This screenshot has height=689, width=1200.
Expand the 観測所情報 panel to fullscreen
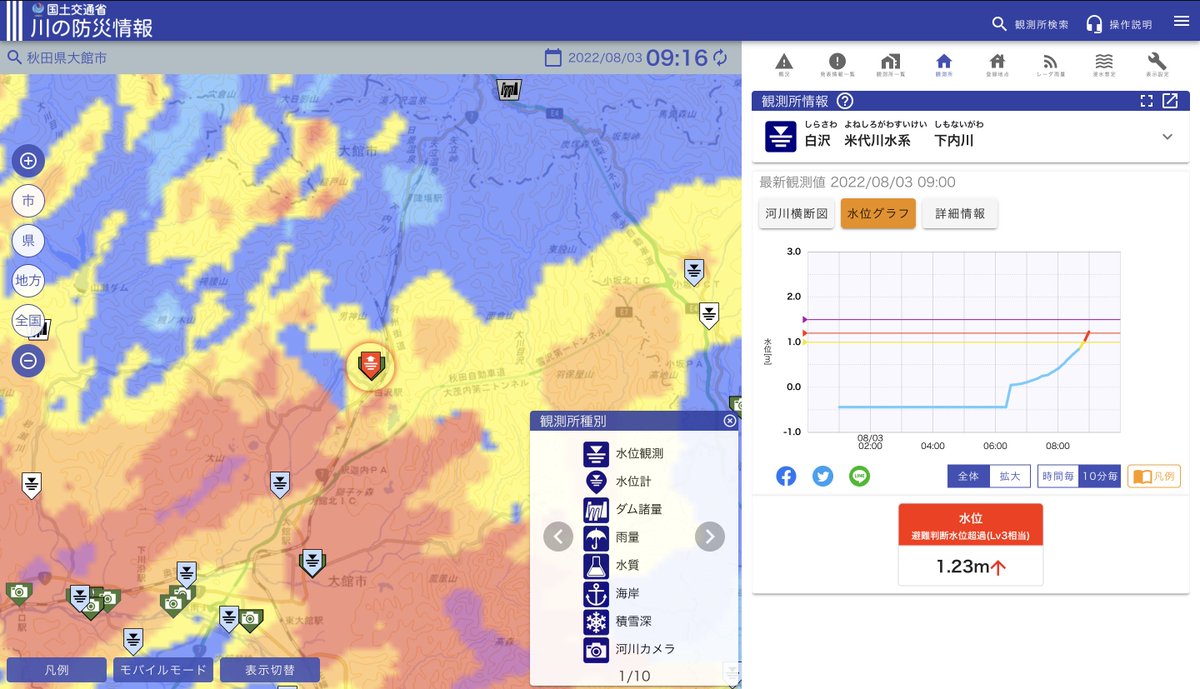tap(1147, 101)
